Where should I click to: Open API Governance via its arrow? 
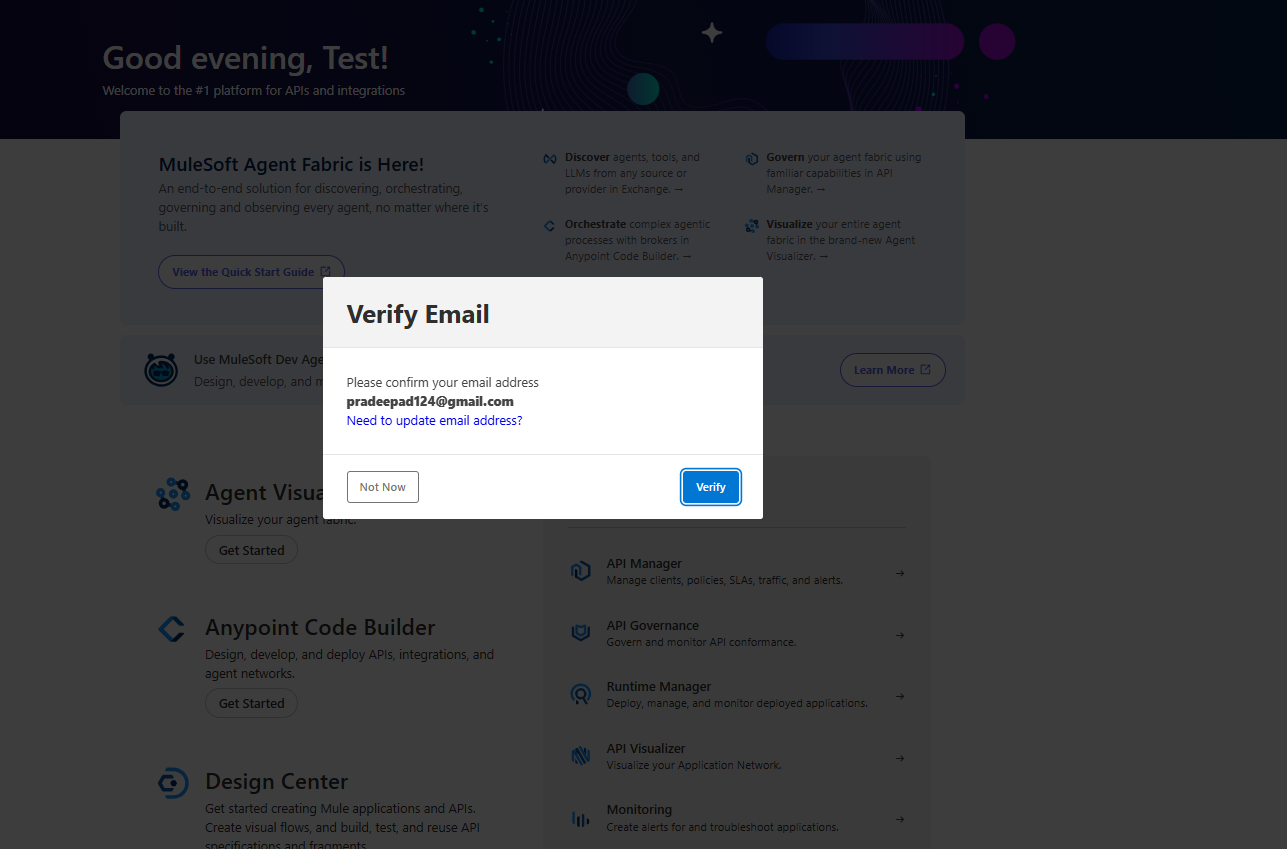900,635
